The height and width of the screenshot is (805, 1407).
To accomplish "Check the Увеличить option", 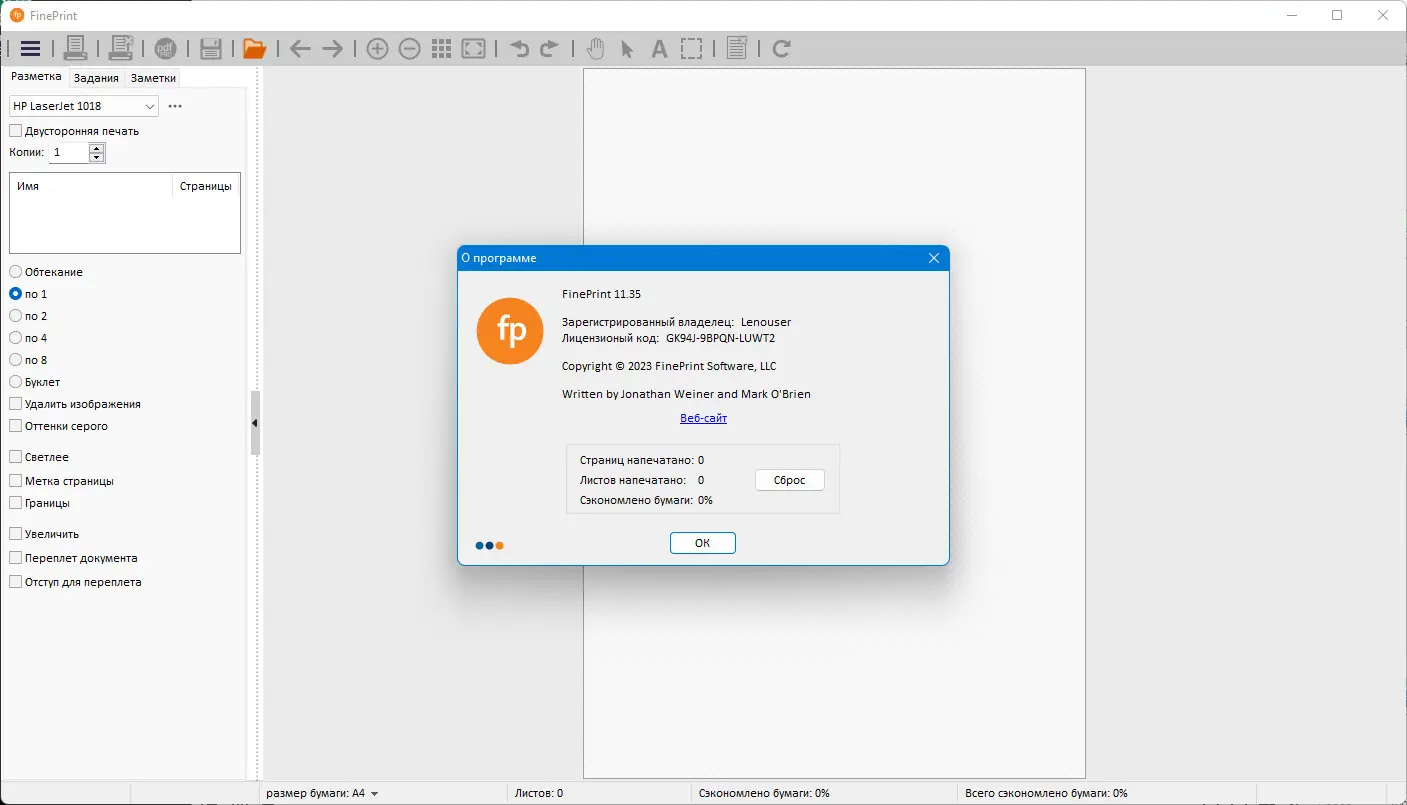I will coord(16,534).
